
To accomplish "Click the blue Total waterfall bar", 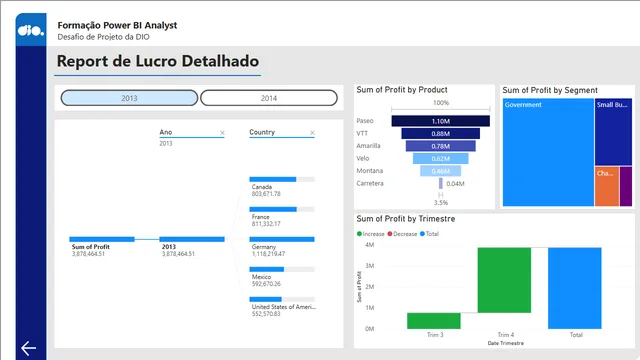I will (x=575, y=288).
